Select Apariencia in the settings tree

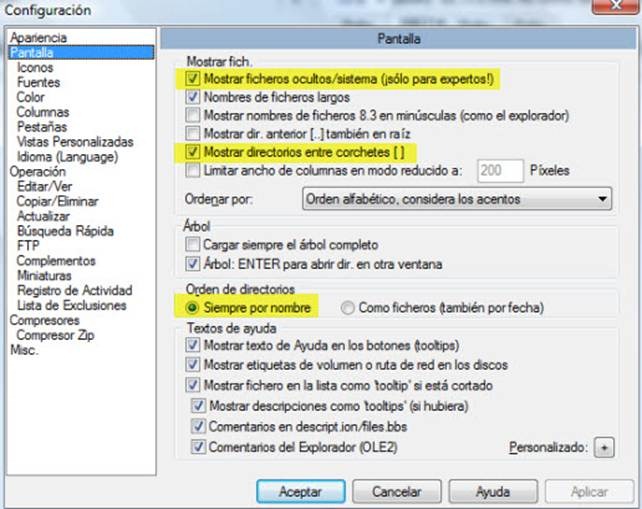click(38, 38)
